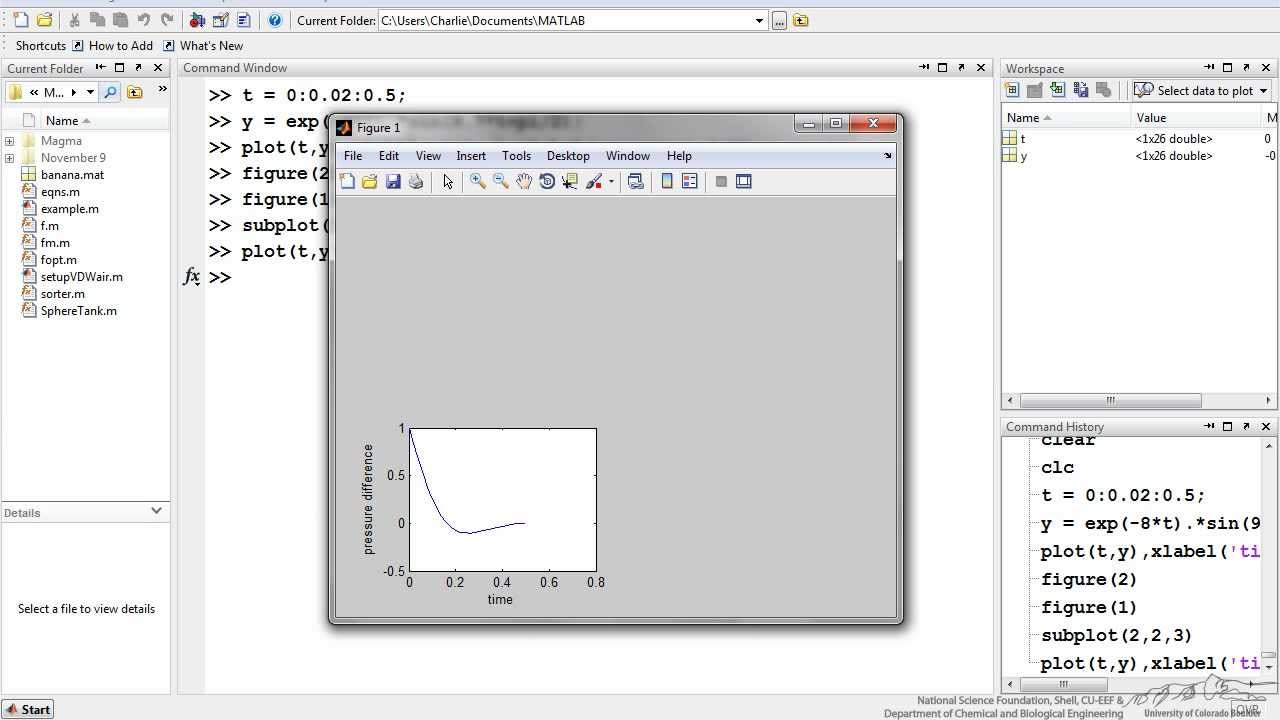Click the dock figure arrow in Figure 1 menubar
The image size is (1280, 720).
(x=888, y=156)
